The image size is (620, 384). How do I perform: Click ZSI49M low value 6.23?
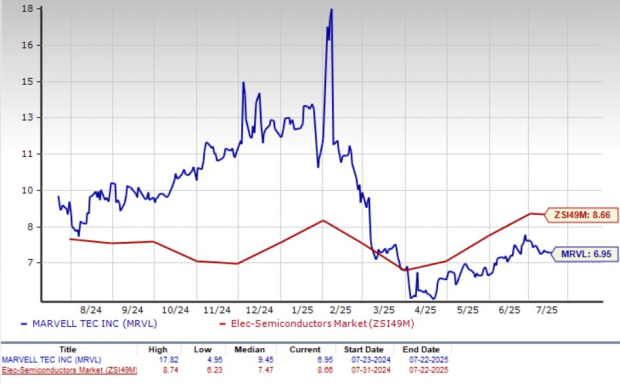(214, 370)
